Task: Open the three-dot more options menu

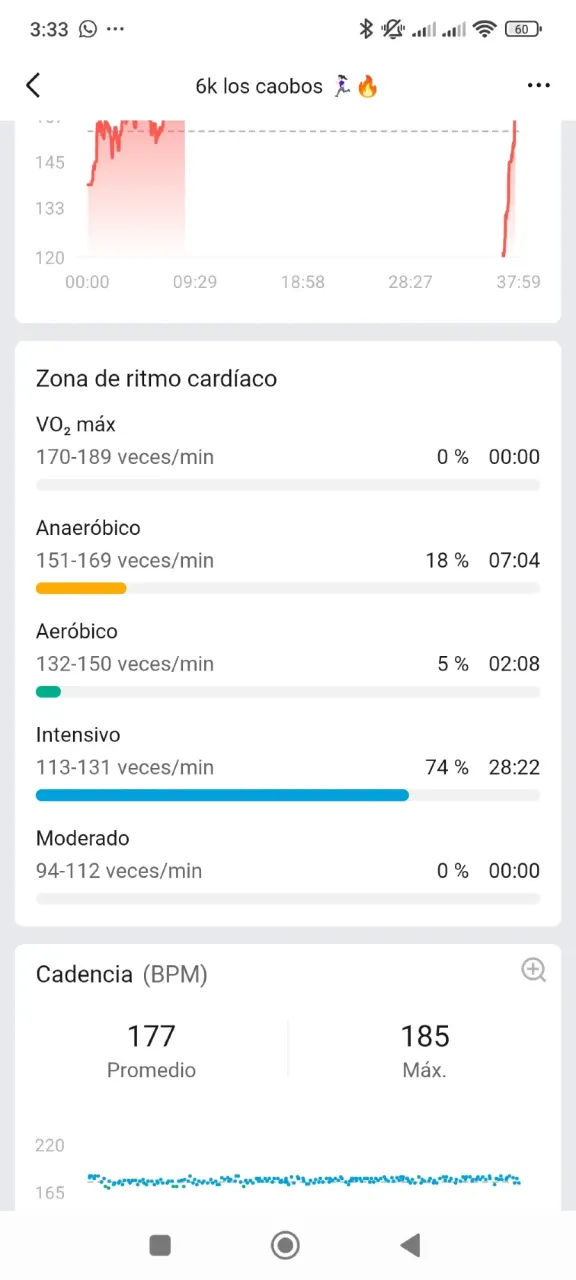Action: [x=539, y=86]
